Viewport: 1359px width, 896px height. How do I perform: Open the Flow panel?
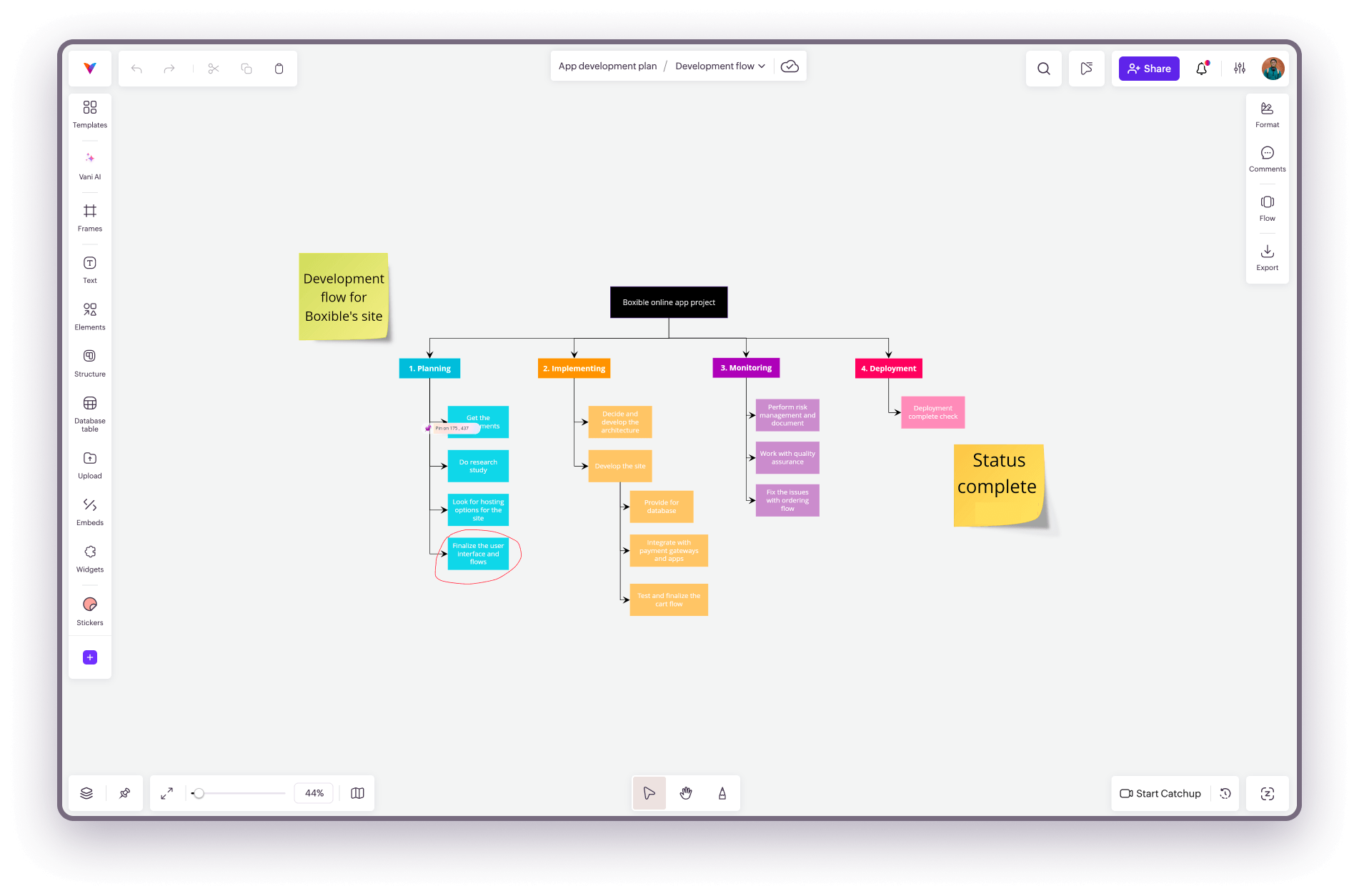(1268, 208)
